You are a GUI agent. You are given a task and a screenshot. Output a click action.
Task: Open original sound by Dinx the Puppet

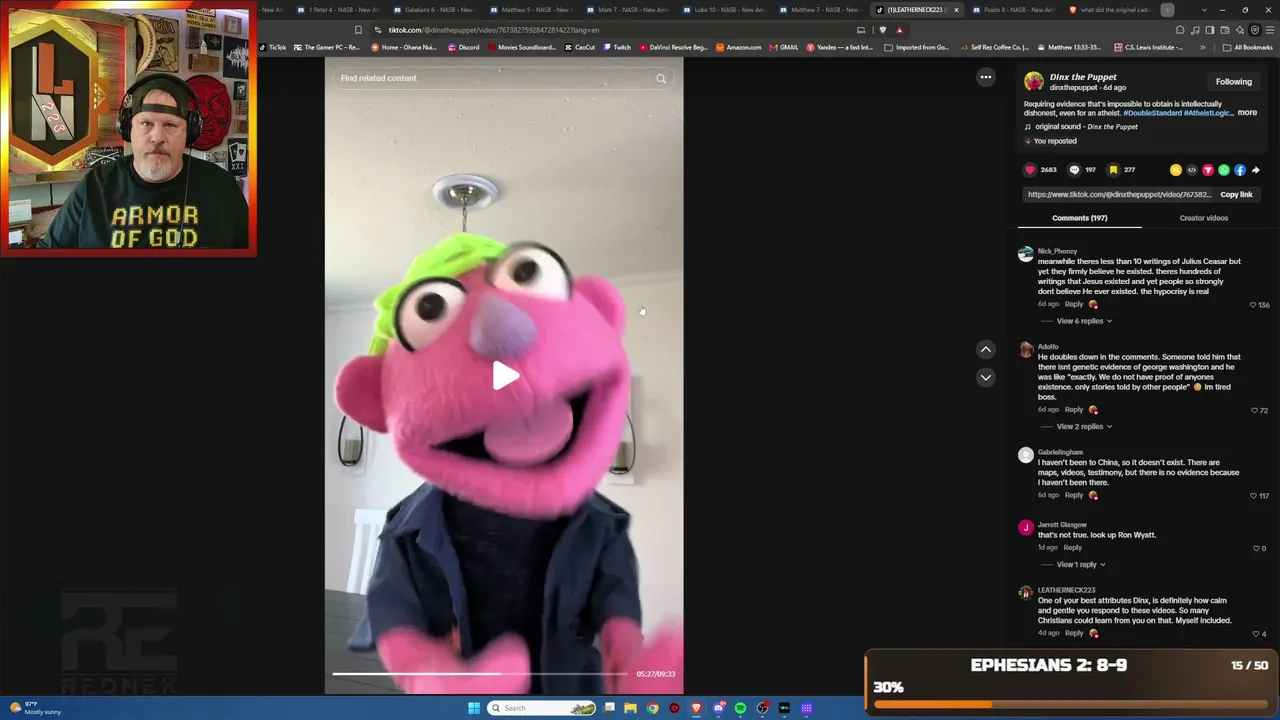click(1086, 127)
